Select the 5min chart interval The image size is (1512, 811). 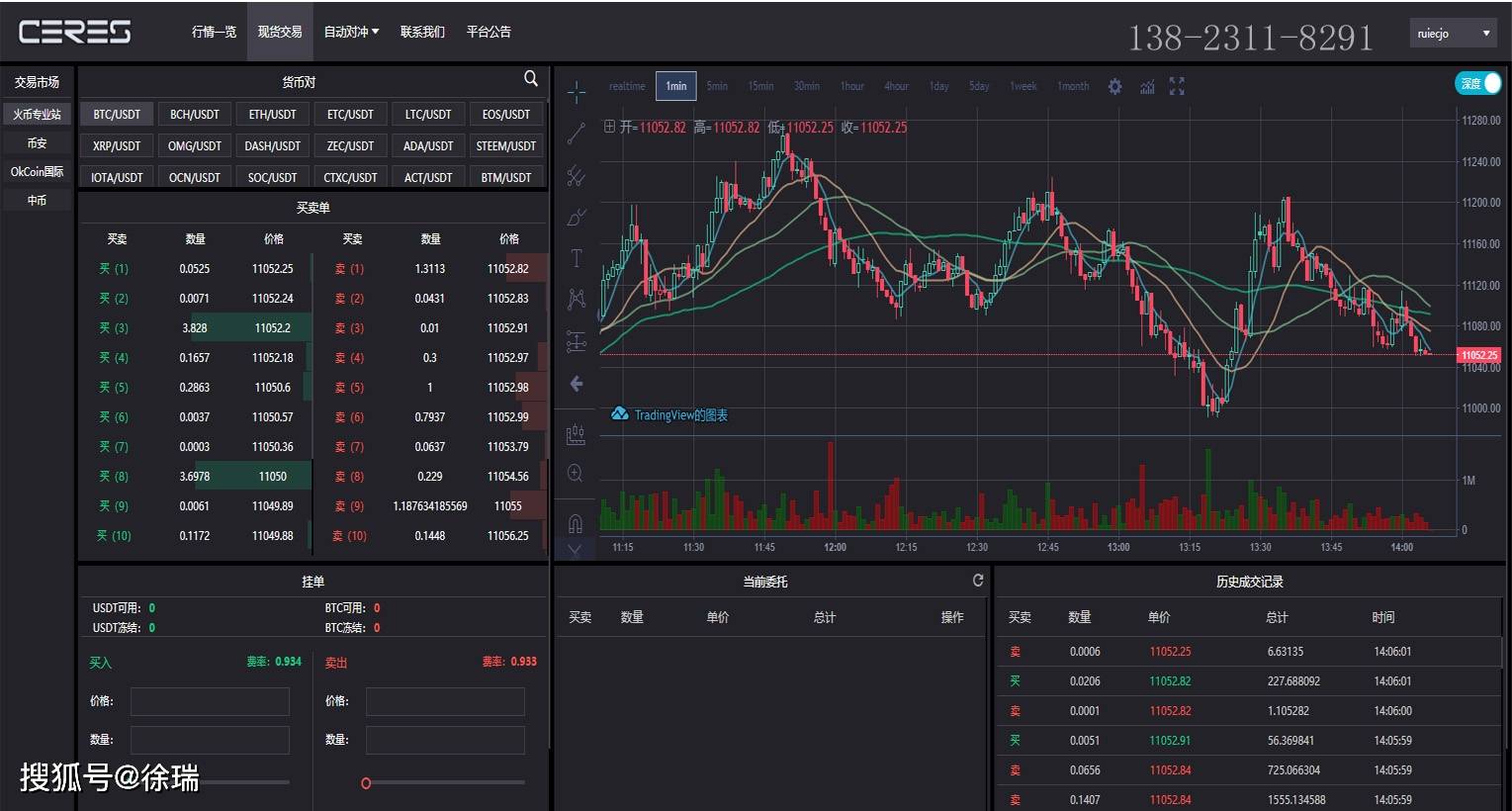coord(717,86)
